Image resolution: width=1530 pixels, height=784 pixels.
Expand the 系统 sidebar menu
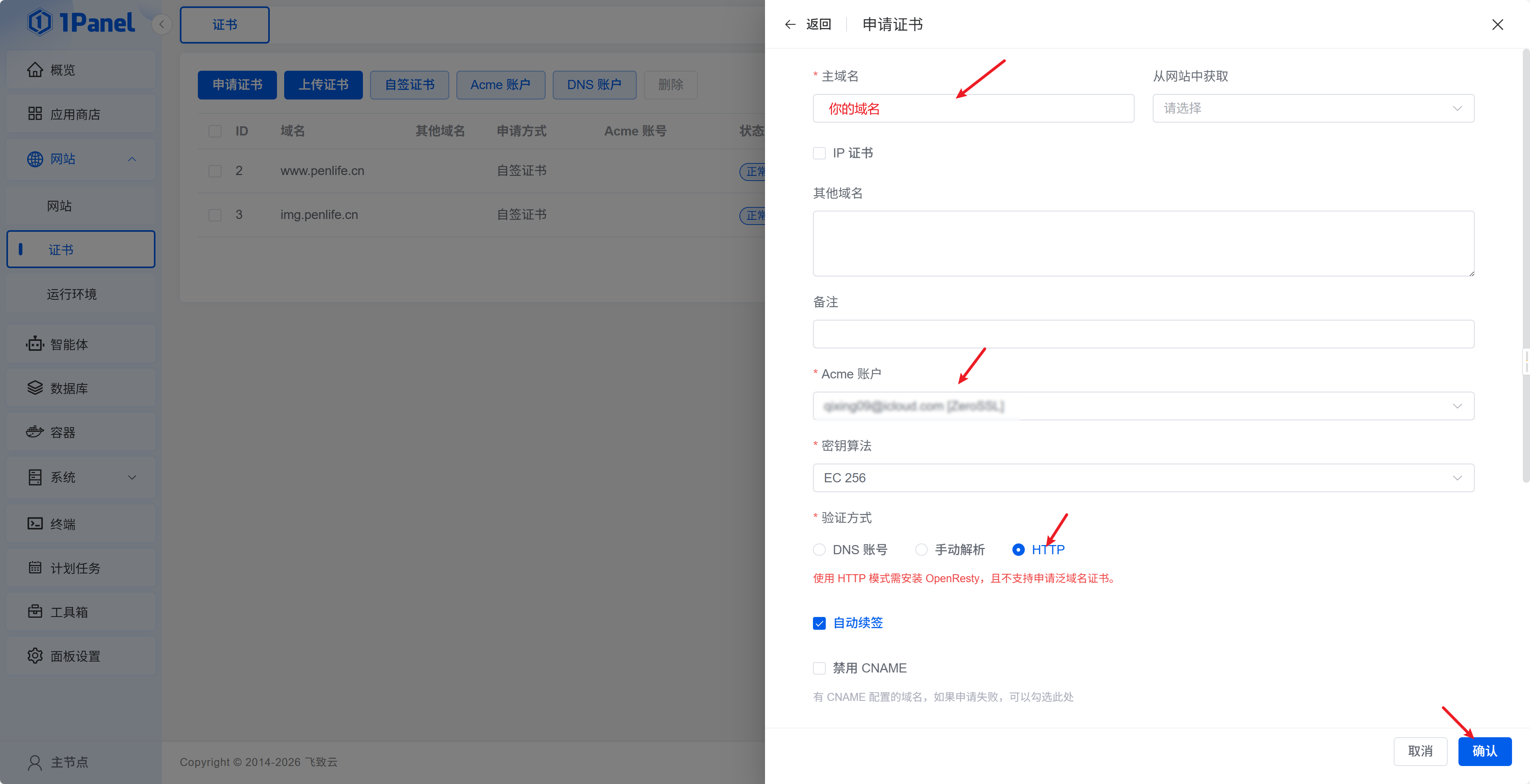coord(81,477)
